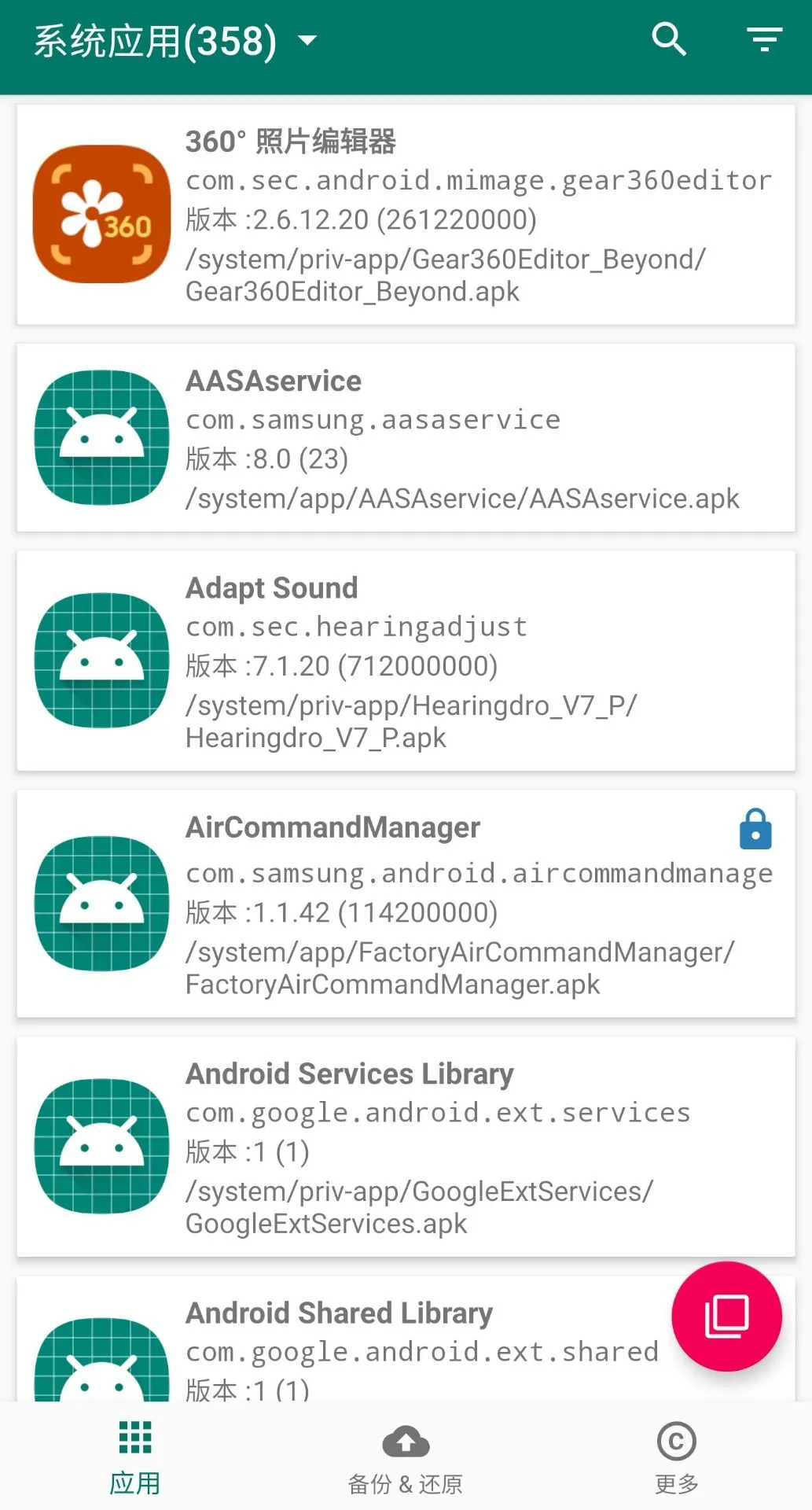812x1510 pixels.
Task: Switch to the 应用 tab
Action: (135, 1459)
